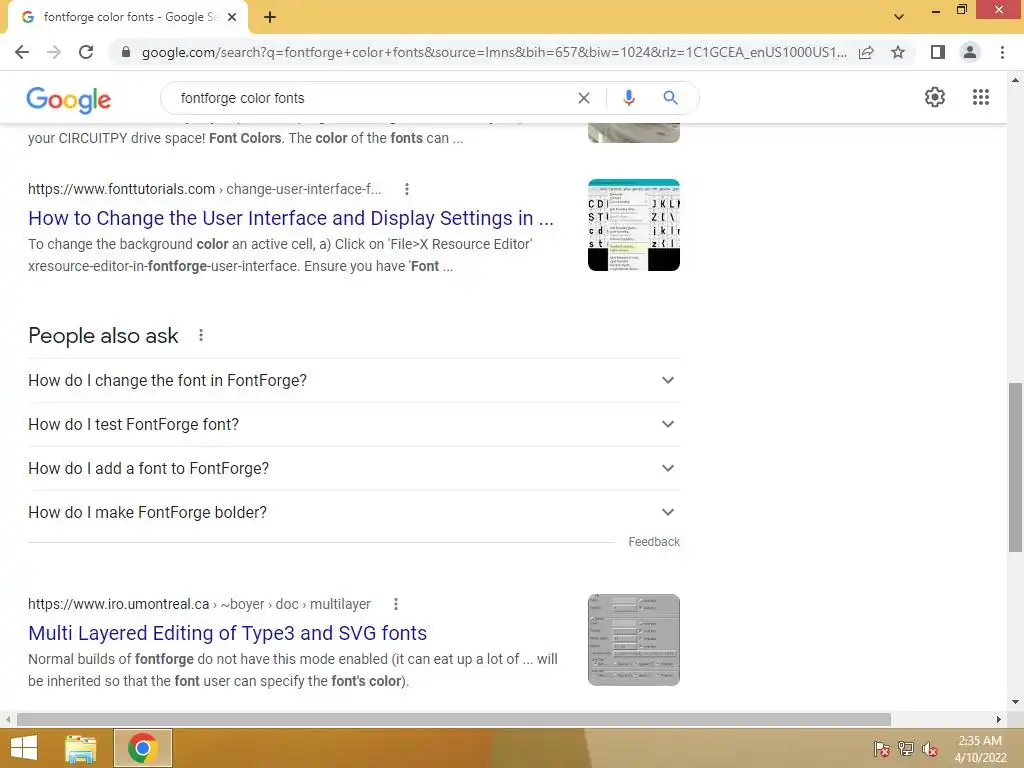Open Google quick settings gear
The width and height of the screenshot is (1024, 768).
click(935, 97)
